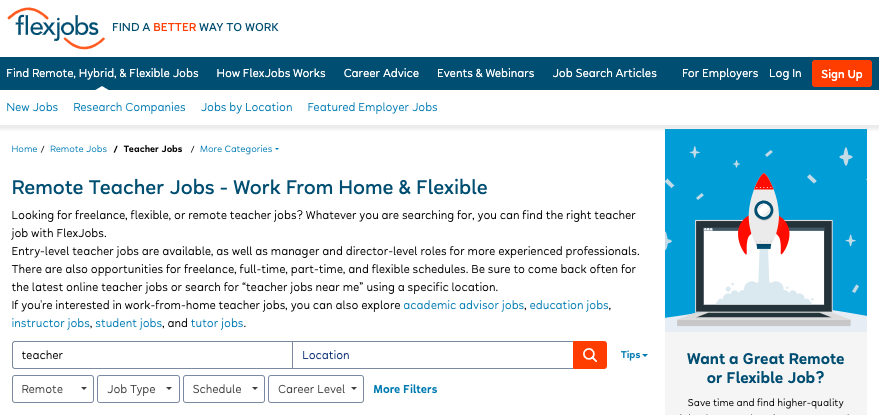Click the rocket laptop illustration
The height and width of the screenshot is (415, 879).
pyautogui.click(x=766, y=230)
